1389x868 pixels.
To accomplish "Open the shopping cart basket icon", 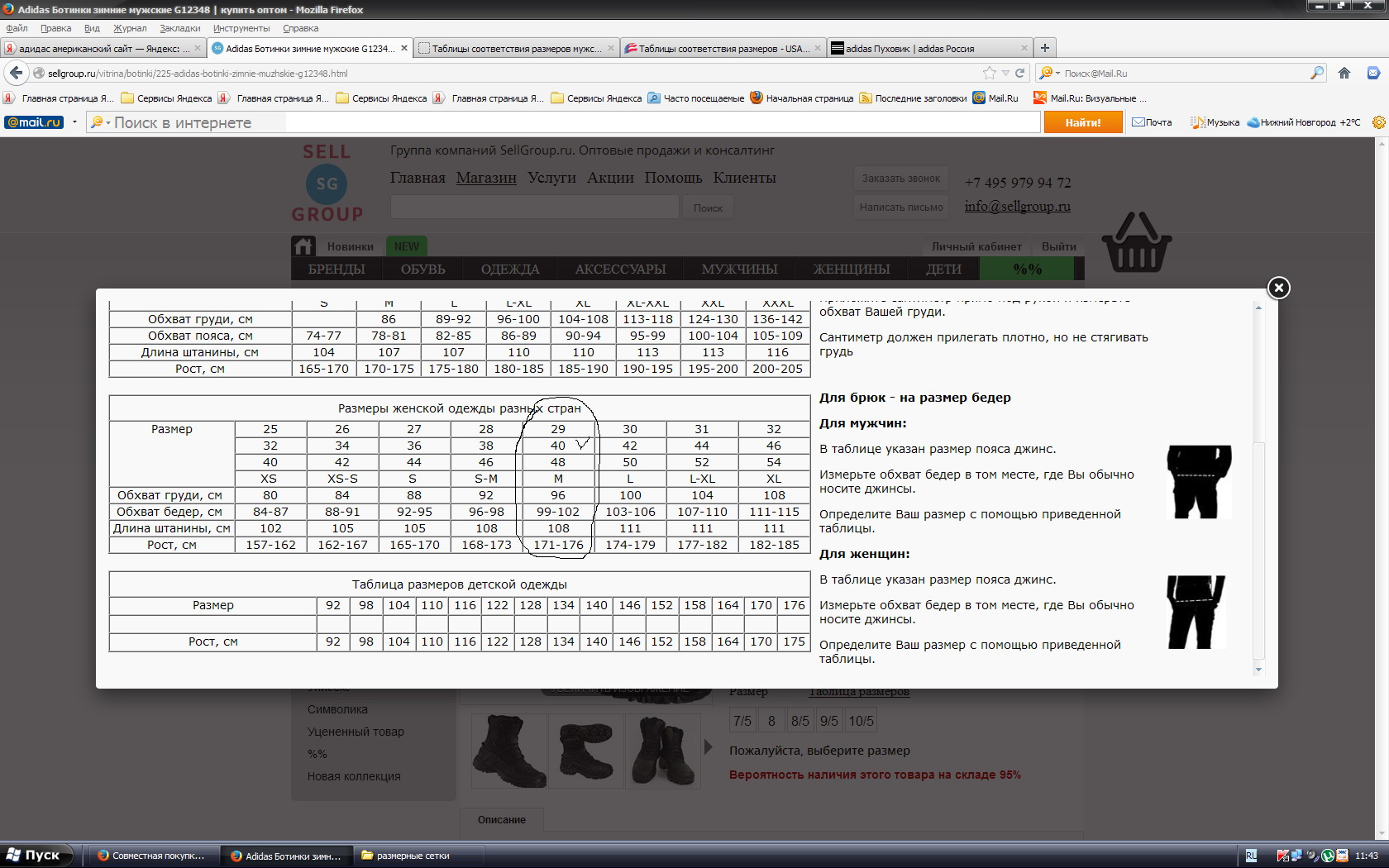I will pyautogui.click(x=1137, y=243).
